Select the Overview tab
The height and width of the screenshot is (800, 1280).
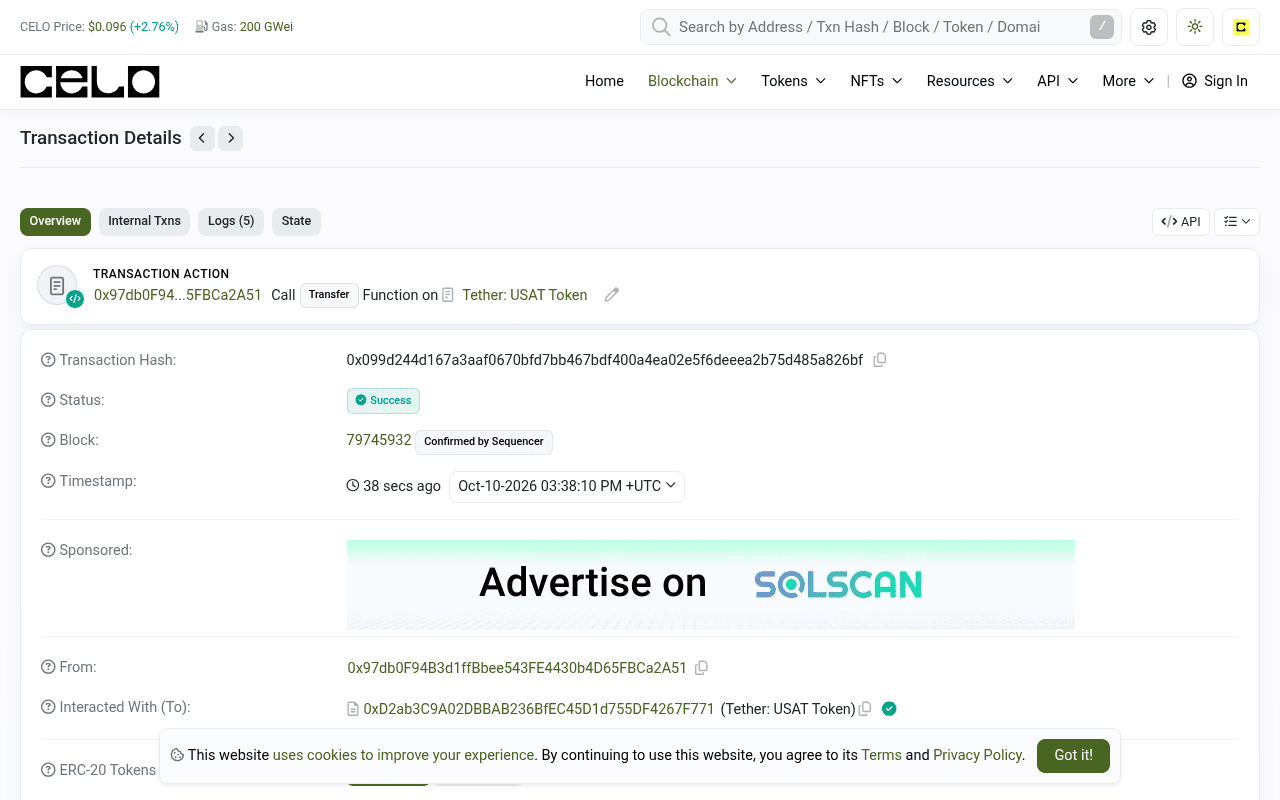(x=55, y=222)
